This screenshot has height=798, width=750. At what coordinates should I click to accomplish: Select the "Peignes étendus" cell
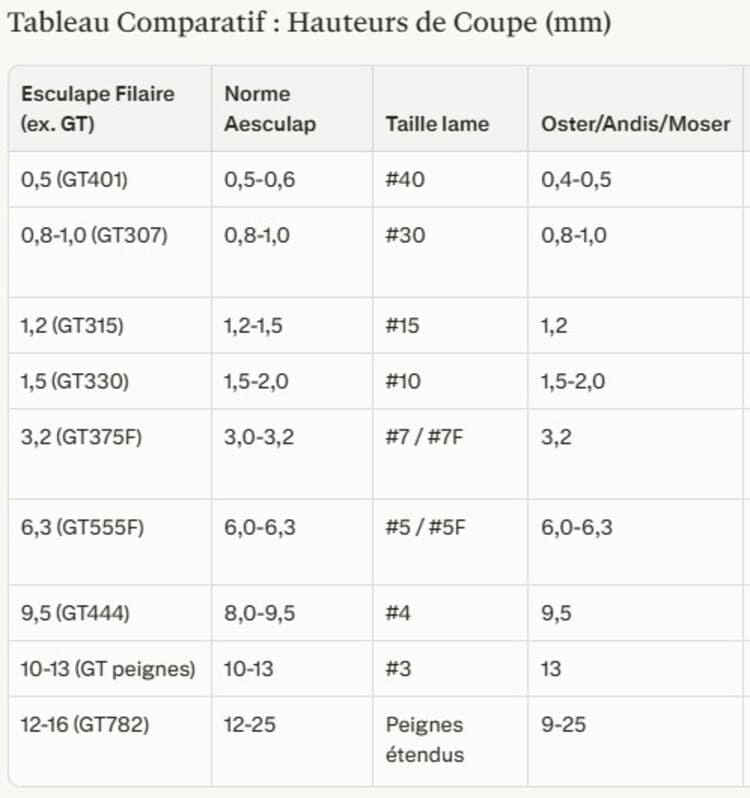tap(424, 739)
